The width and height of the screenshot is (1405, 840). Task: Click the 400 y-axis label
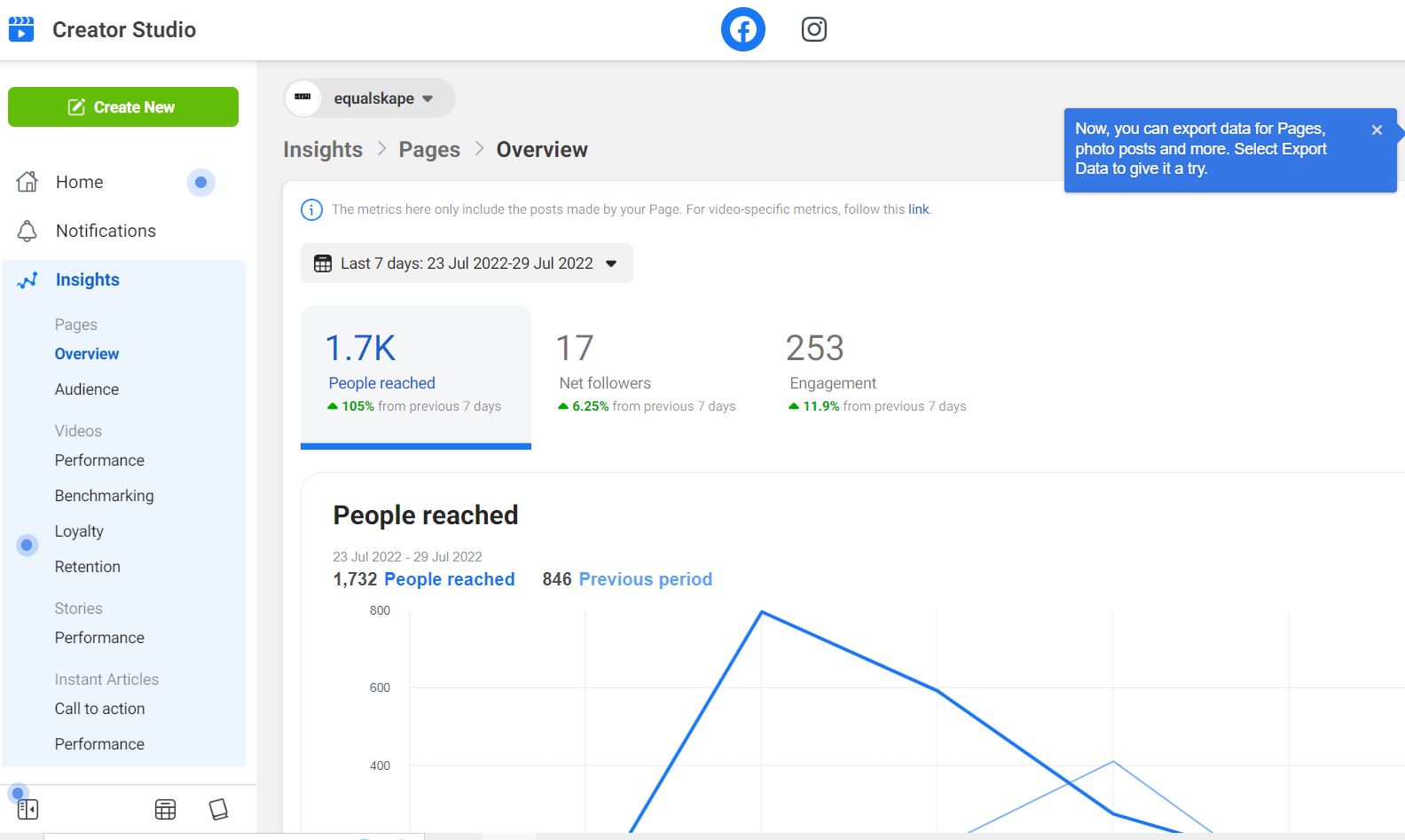(380, 765)
